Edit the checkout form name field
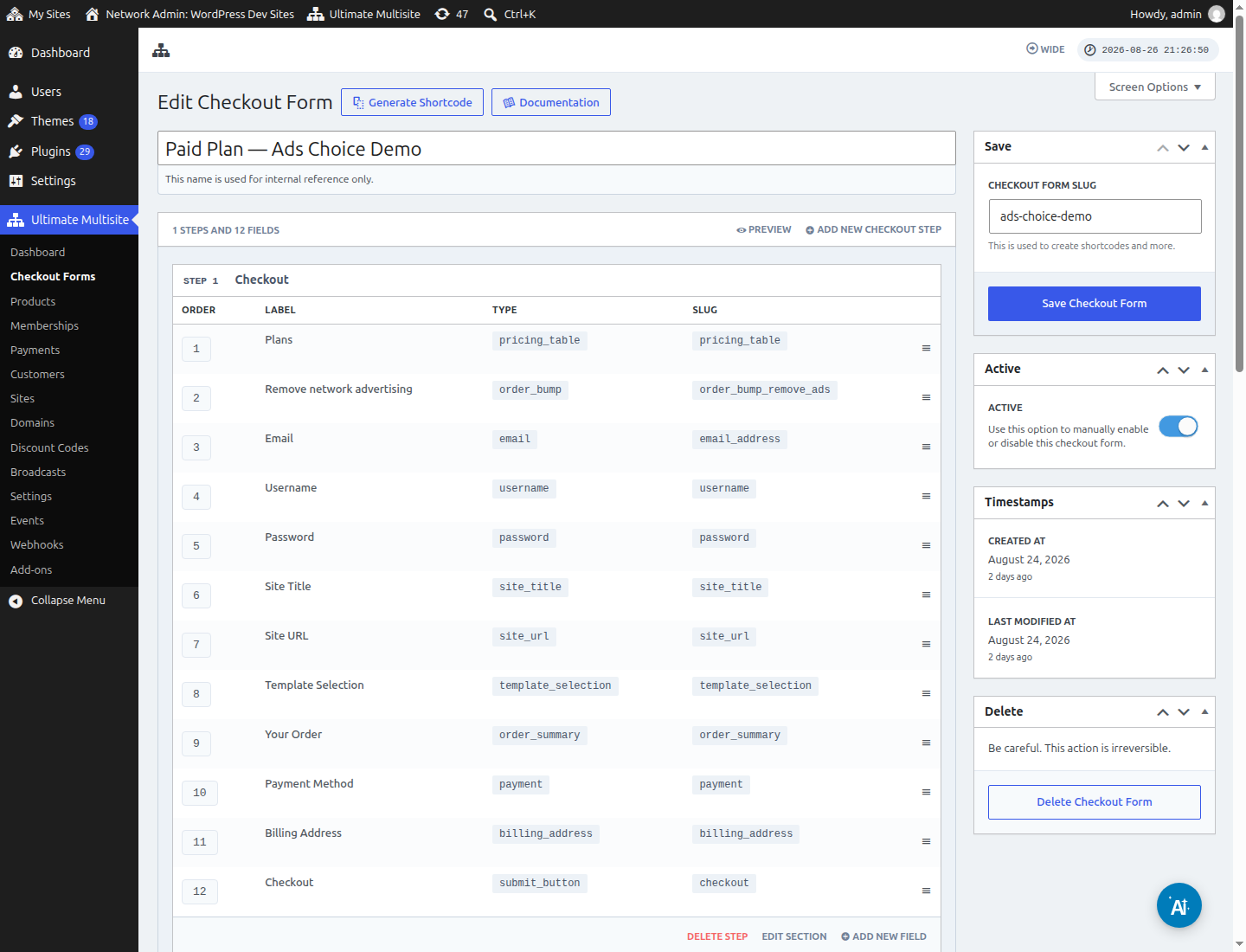This screenshot has height=952, width=1246. (x=556, y=148)
